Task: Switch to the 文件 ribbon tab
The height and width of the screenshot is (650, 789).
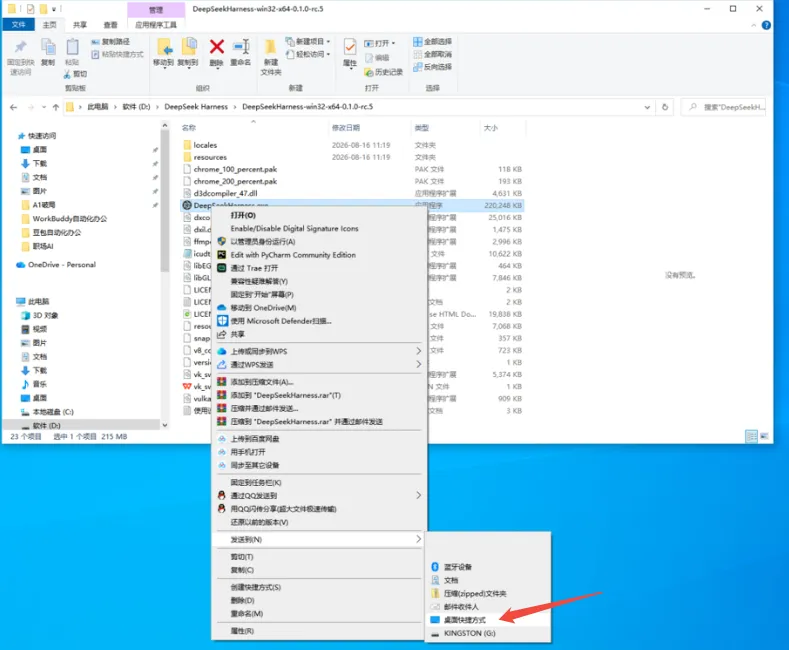Action: pos(19,24)
